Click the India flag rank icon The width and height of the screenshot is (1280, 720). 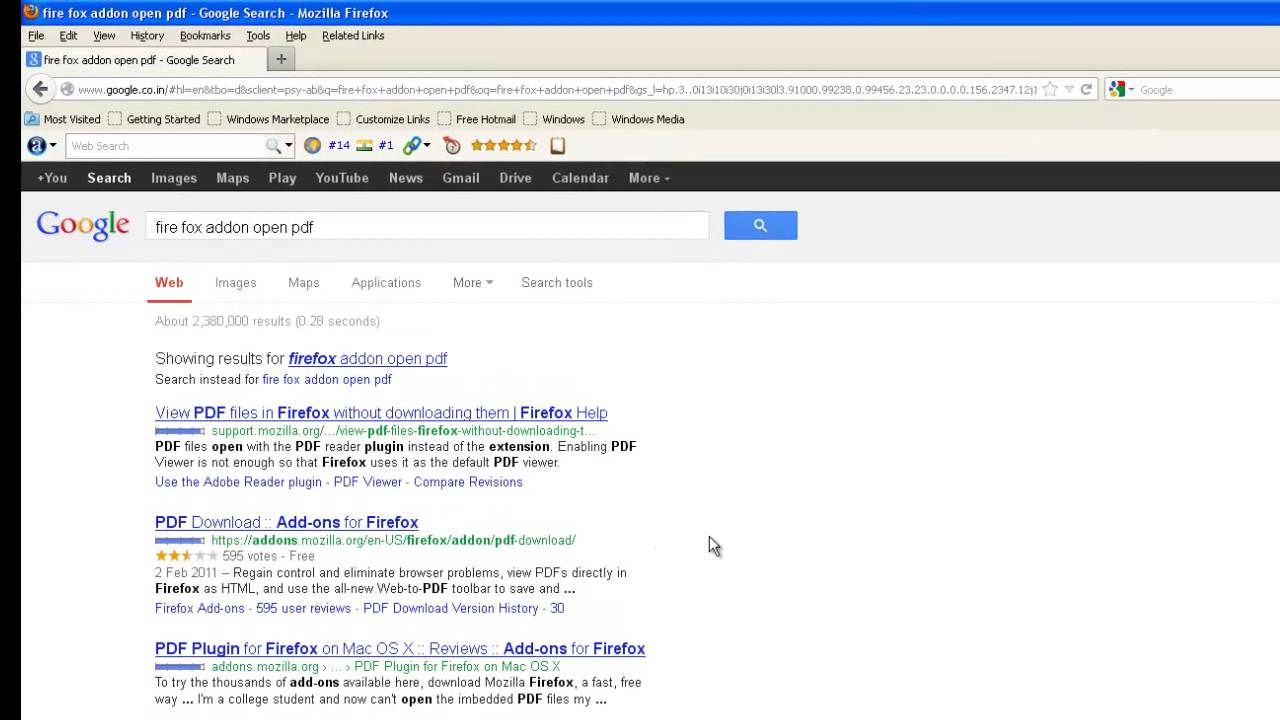click(364, 146)
